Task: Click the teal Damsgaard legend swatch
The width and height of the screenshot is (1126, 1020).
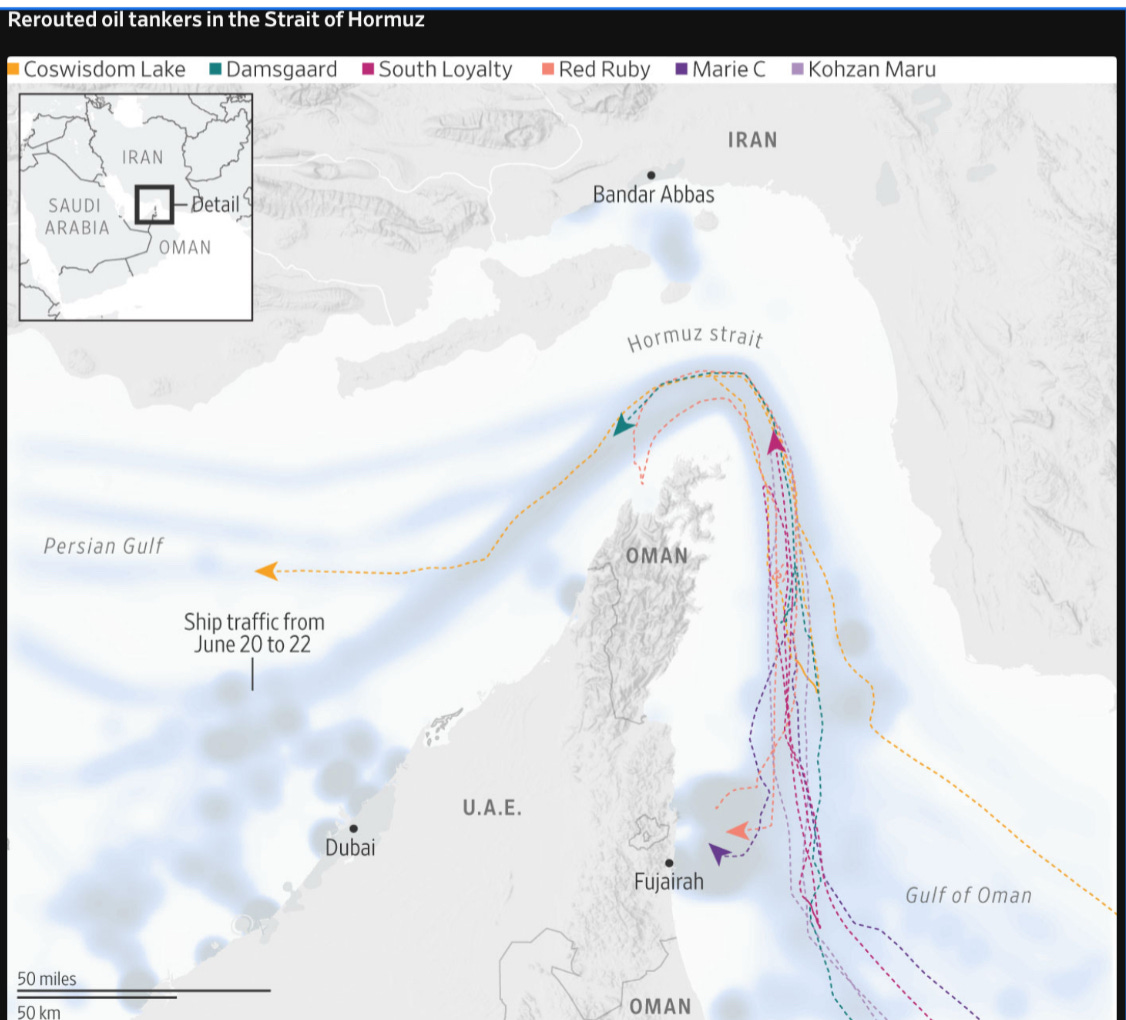Action: (215, 69)
